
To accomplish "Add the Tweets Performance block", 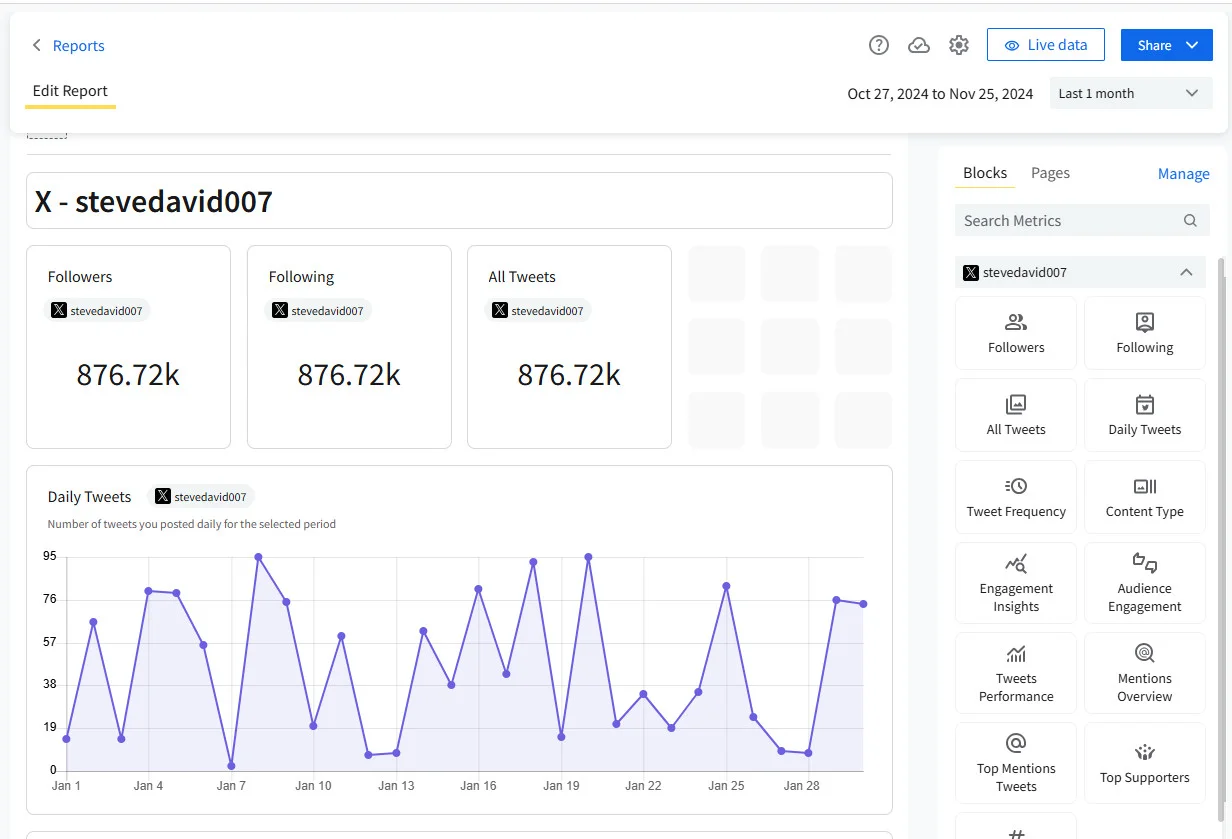I will 1015,672.
